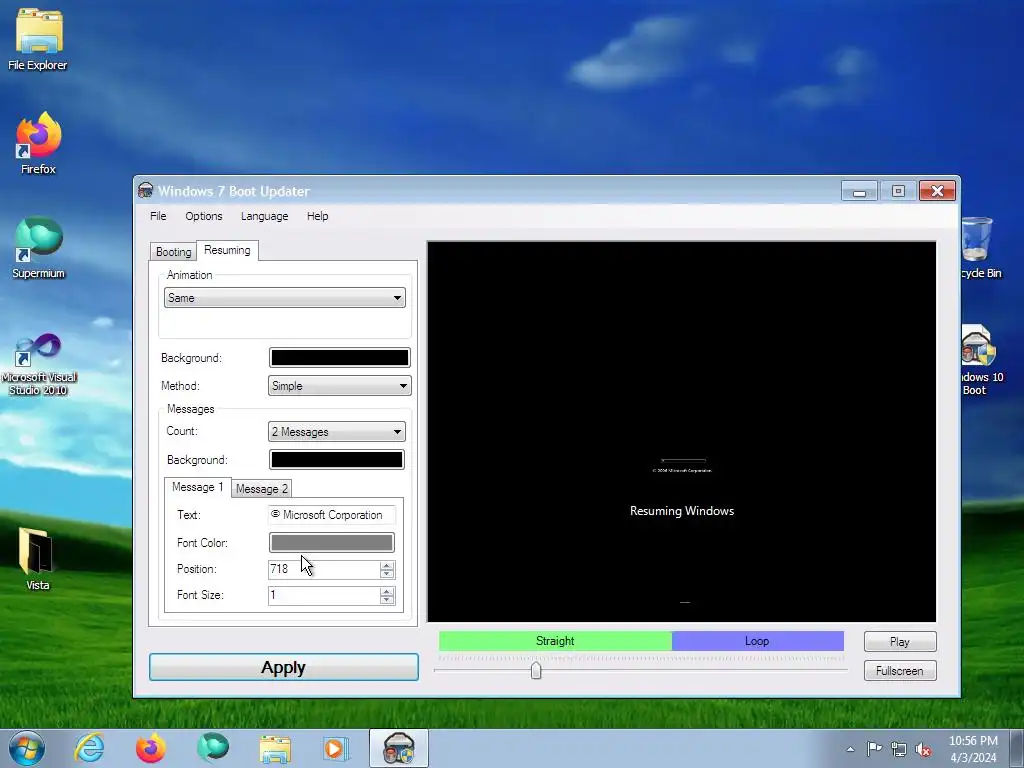
Task: Expand the Count '2 Messages' dropdown
Action: (x=336, y=432)
